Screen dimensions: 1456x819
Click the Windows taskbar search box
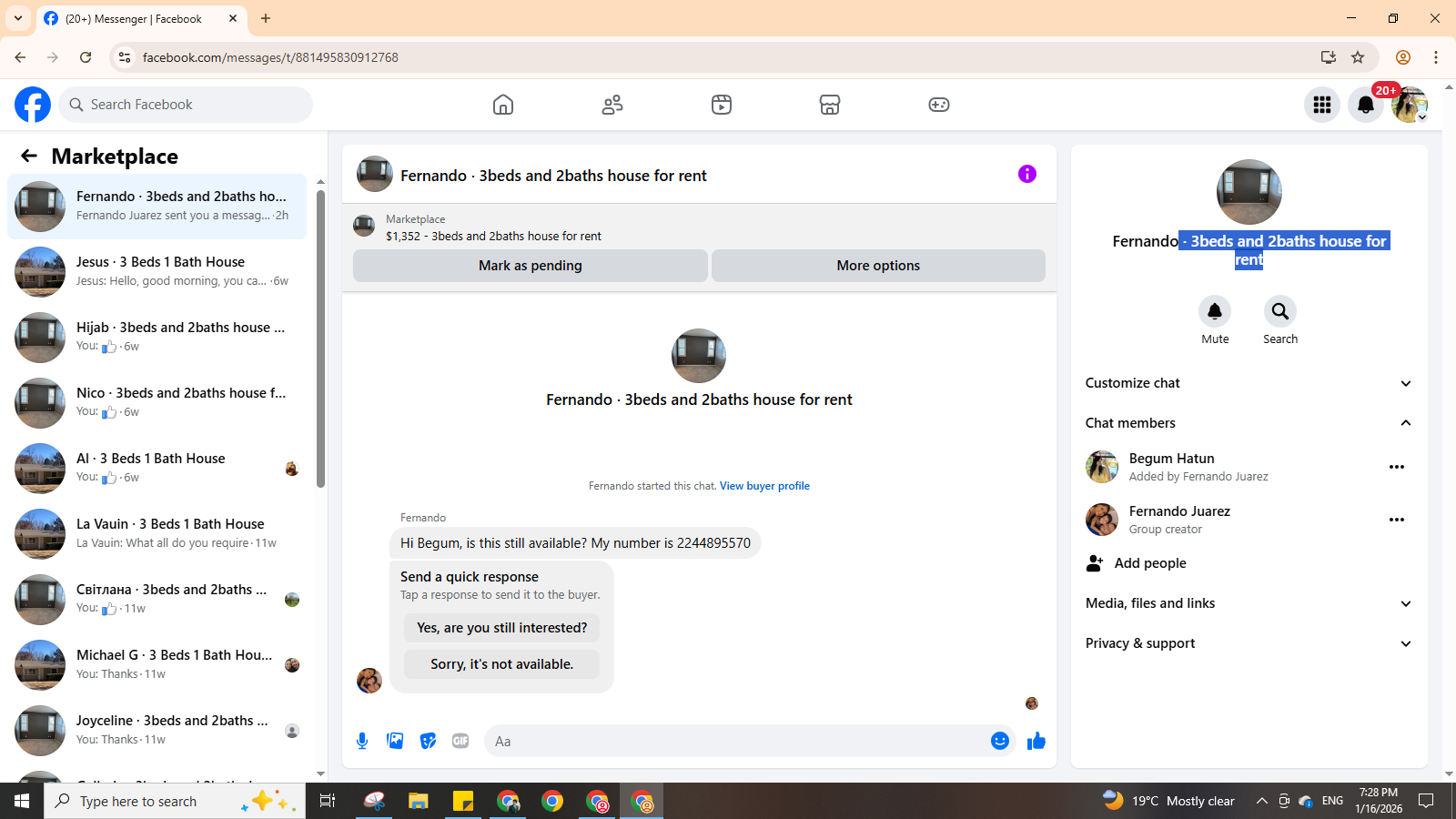point(175,801)
